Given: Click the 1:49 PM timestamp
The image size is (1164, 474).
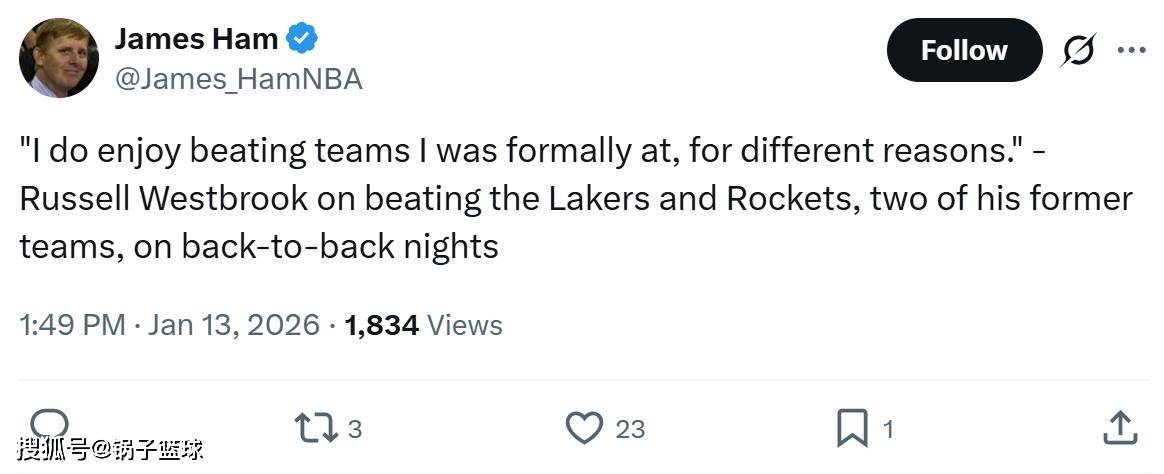Looking at the screenshot, I should tap(72, 325).
